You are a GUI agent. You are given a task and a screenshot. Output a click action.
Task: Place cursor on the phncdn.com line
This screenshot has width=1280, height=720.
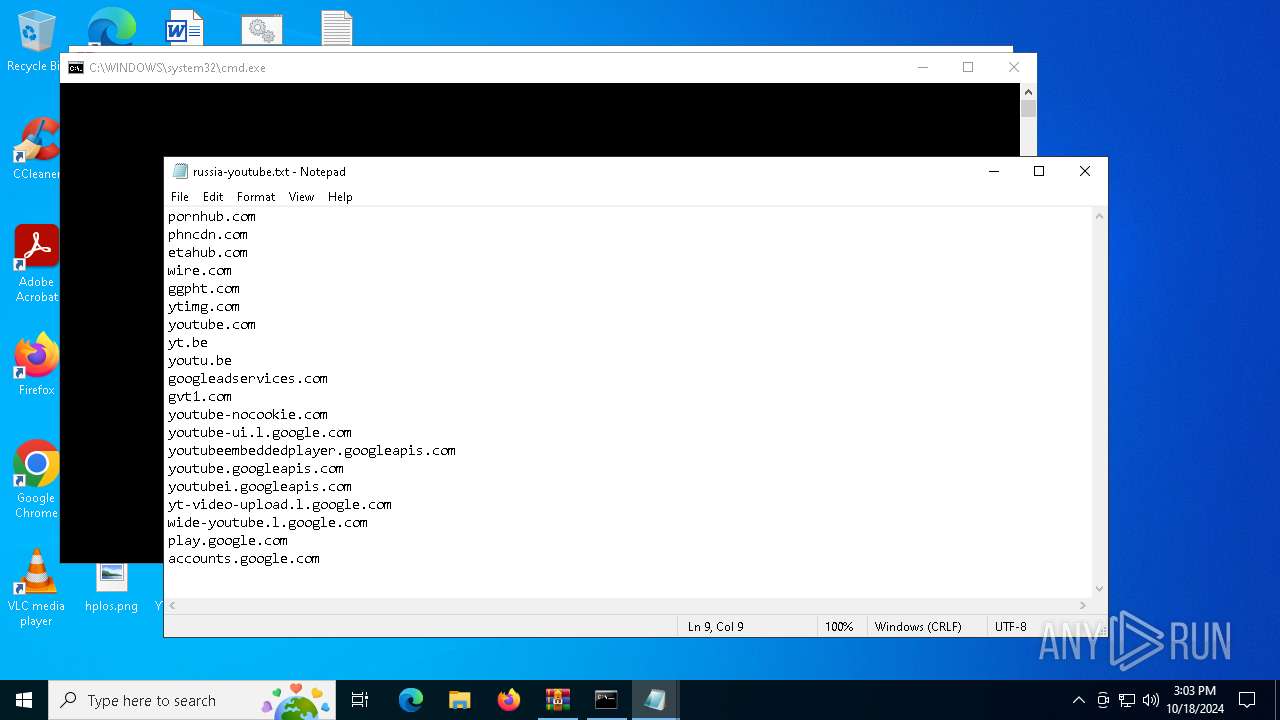click(208, 234)
